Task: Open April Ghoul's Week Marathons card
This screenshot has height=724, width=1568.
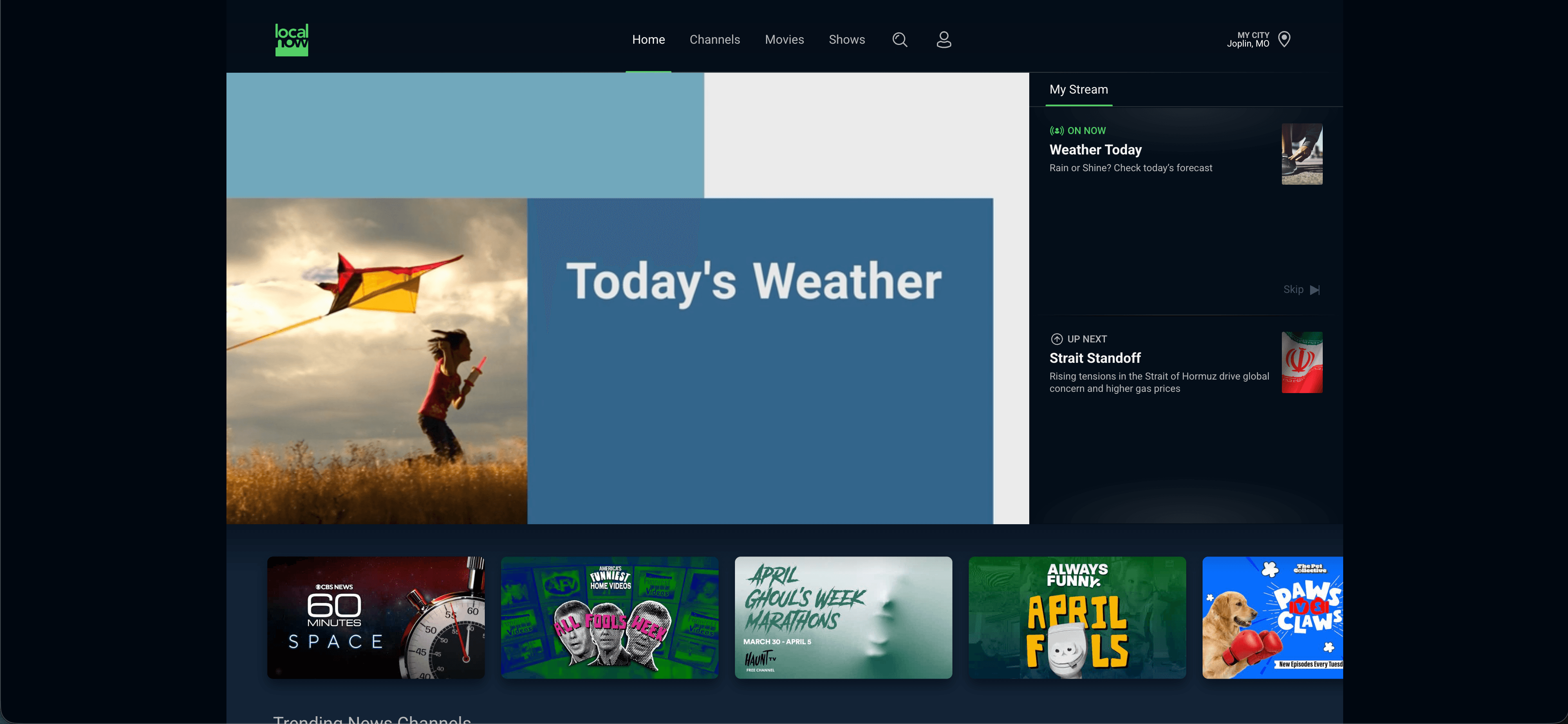Action: [844, 617]
